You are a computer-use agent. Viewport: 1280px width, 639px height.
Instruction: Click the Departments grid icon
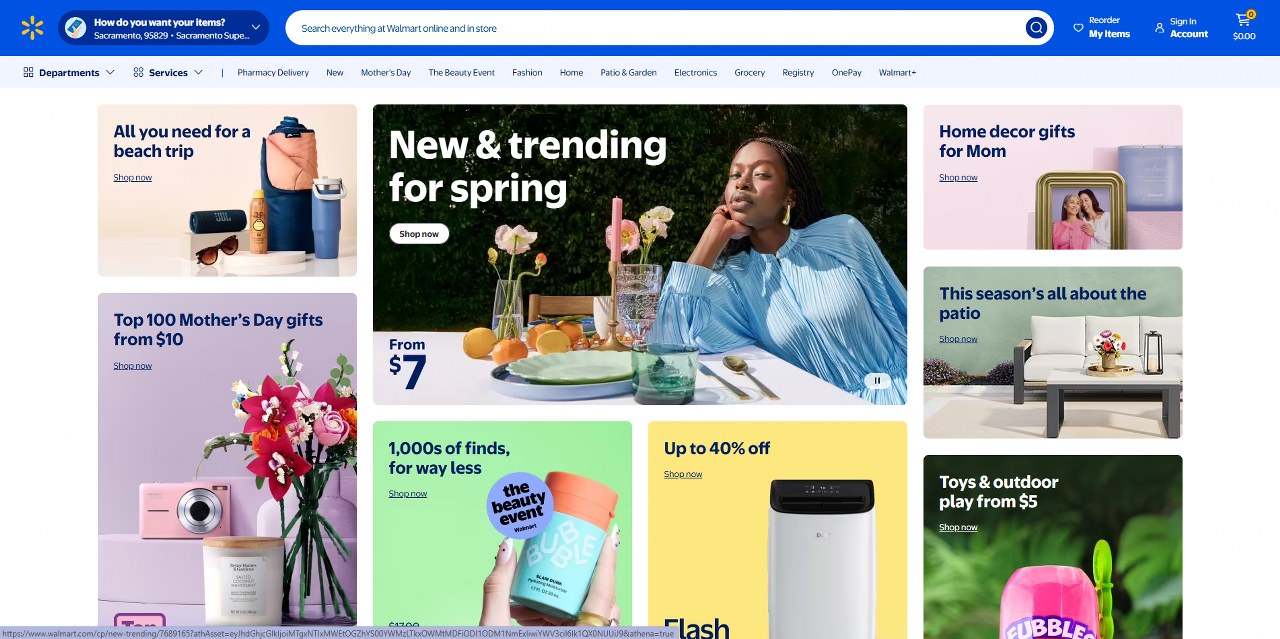[x=28, y=72]
